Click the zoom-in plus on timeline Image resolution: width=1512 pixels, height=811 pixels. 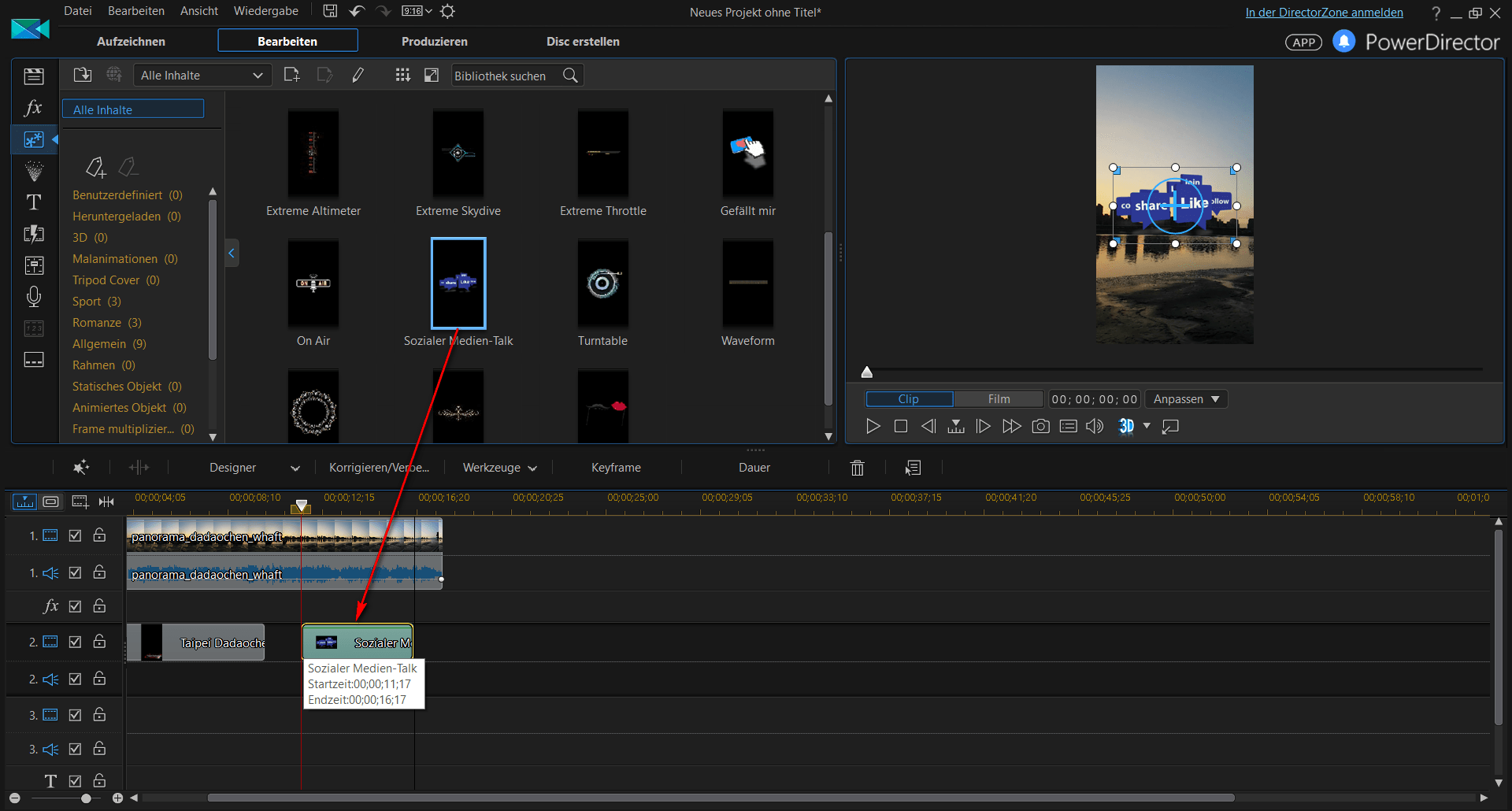point(117,798)
